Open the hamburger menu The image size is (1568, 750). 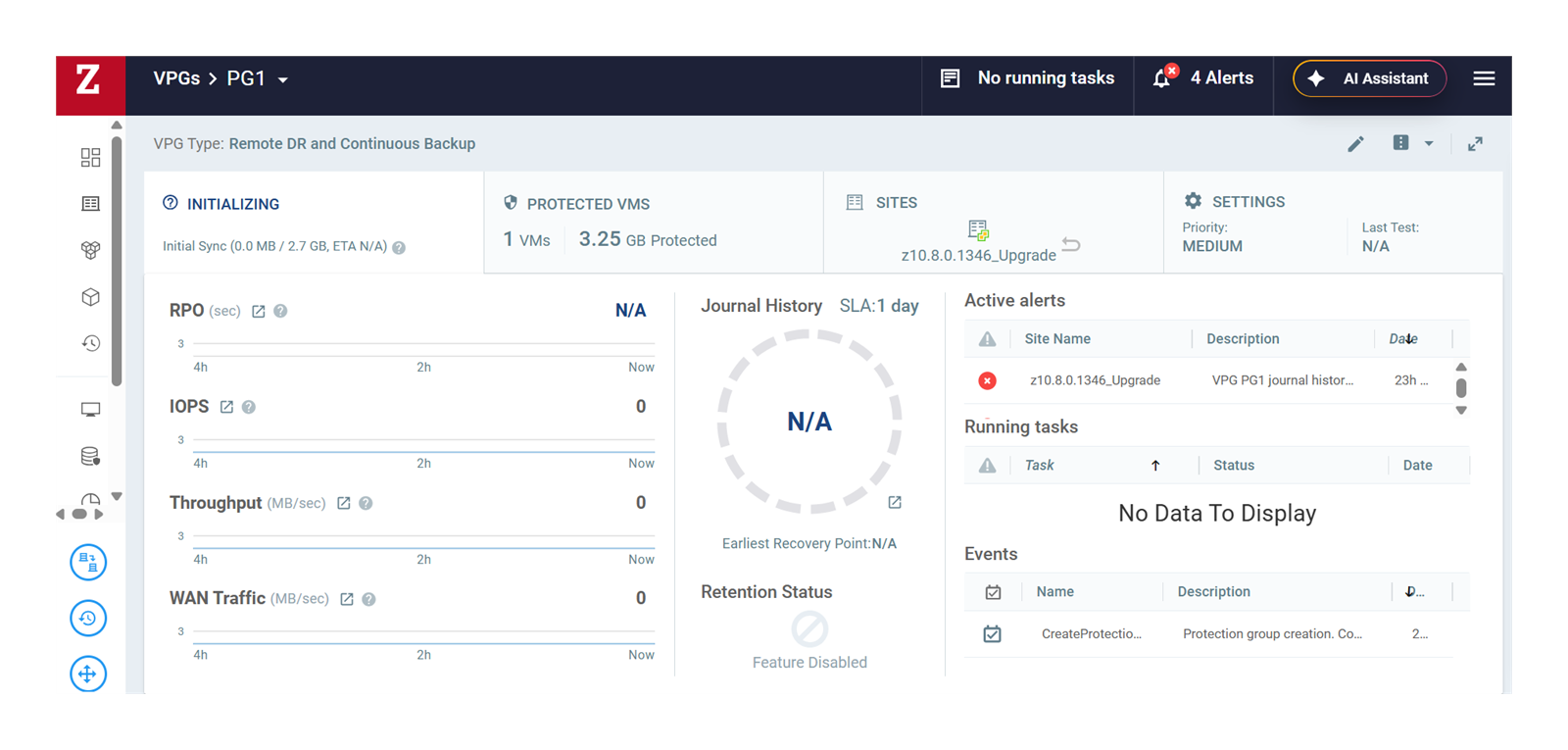click(x=1484, y=78)
